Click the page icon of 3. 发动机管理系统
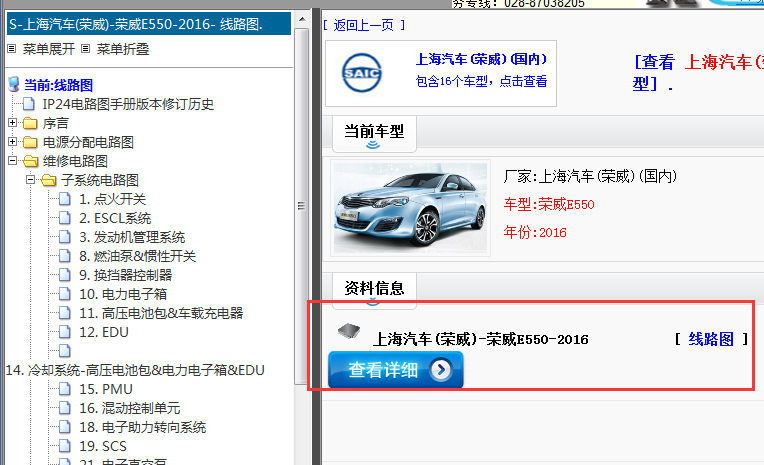764x465 pixels. pos(65,237)
